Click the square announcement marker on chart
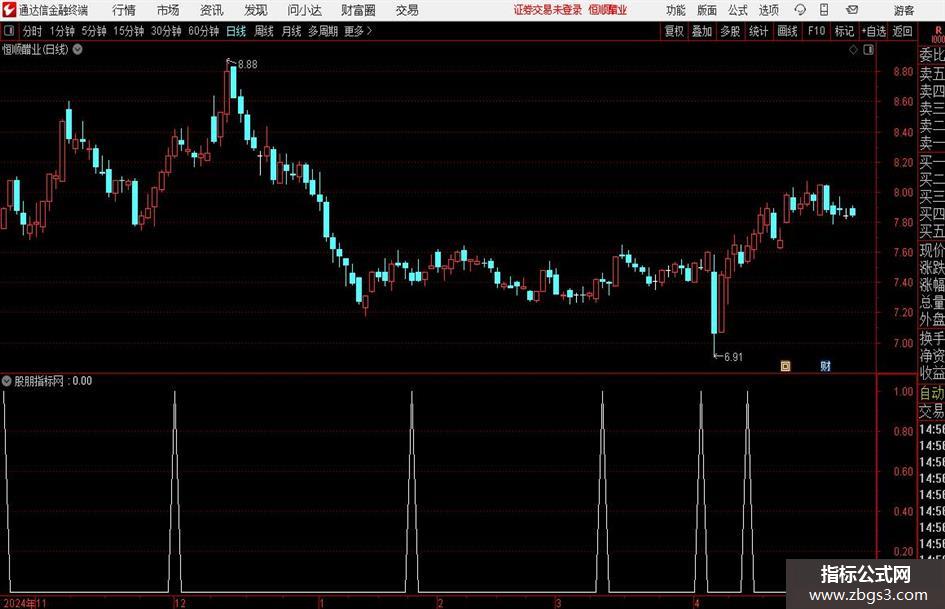The width and height of the screenshot is (945, 609). click(x=785, y=366)
